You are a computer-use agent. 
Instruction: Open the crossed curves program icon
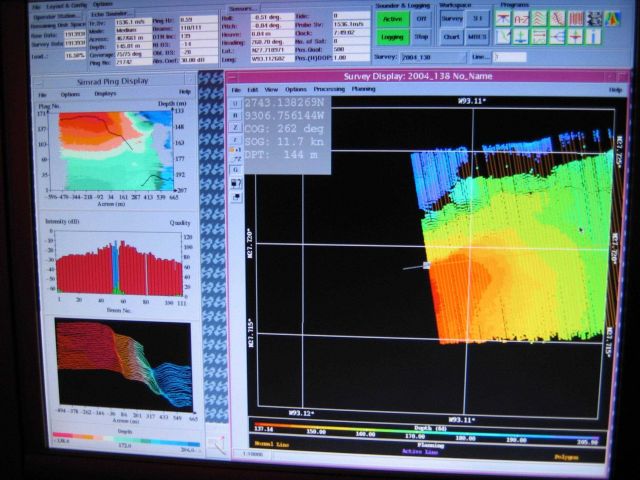pos(557,19)
